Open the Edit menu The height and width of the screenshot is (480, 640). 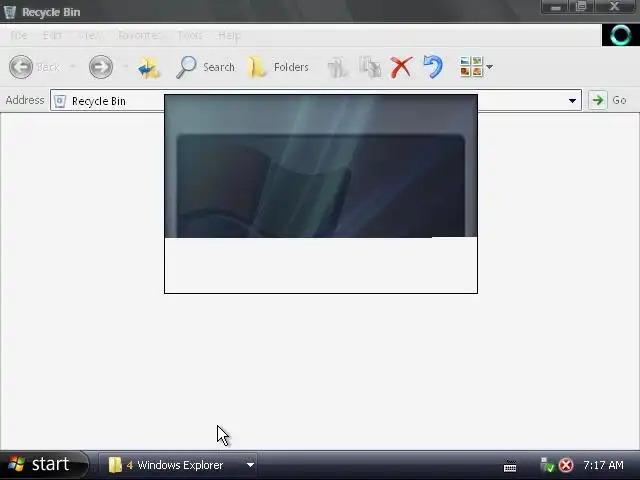52,36
